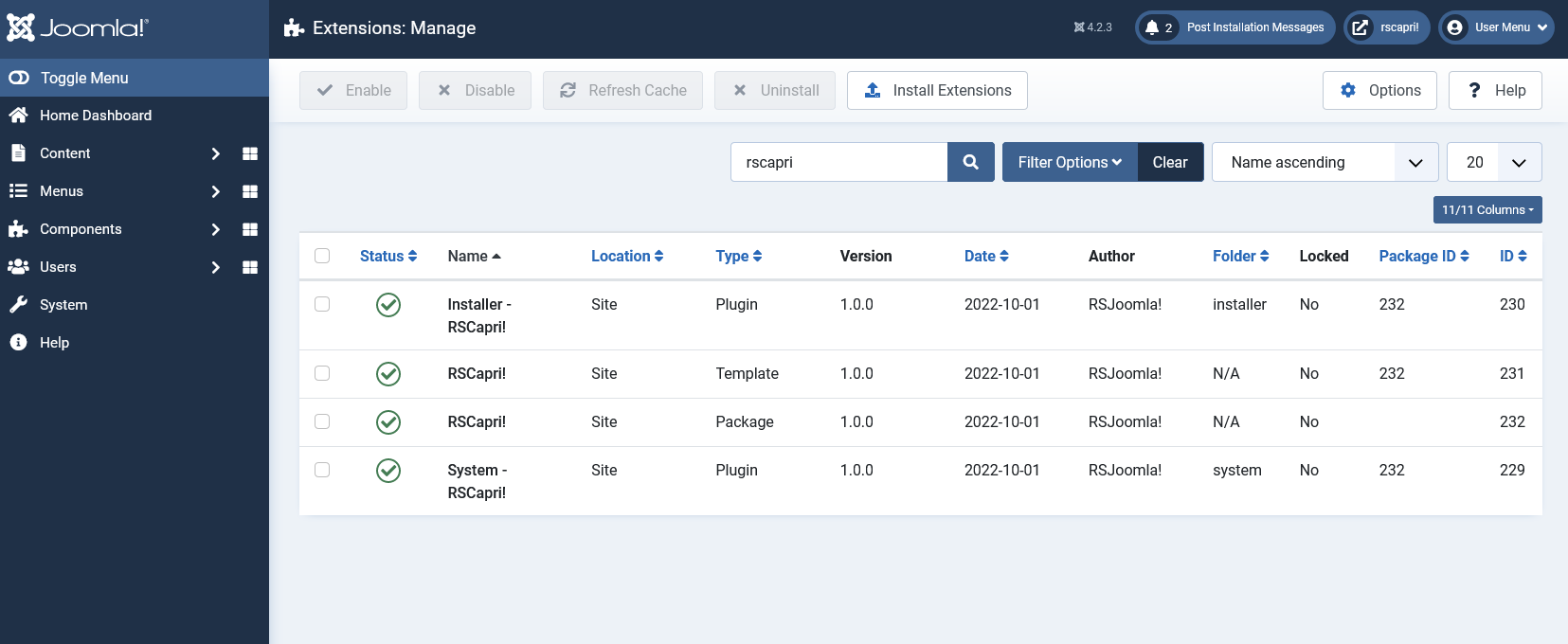Toggle status of RSCapri! Package row
The width and height of the screenshot is (1568, 644).
click(x=388, y=422)
